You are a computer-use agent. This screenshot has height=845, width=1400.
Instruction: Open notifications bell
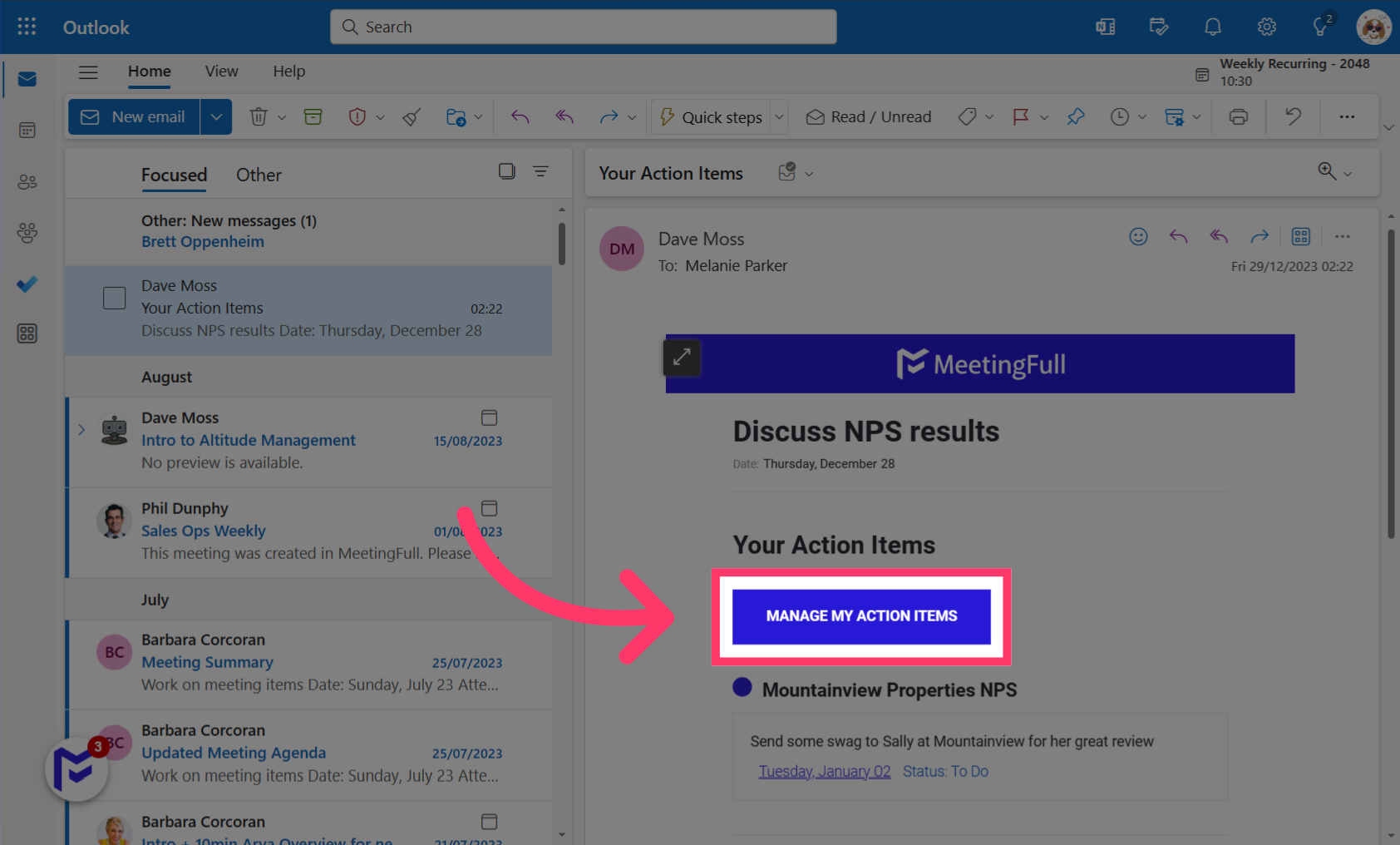coord(1213,27)
